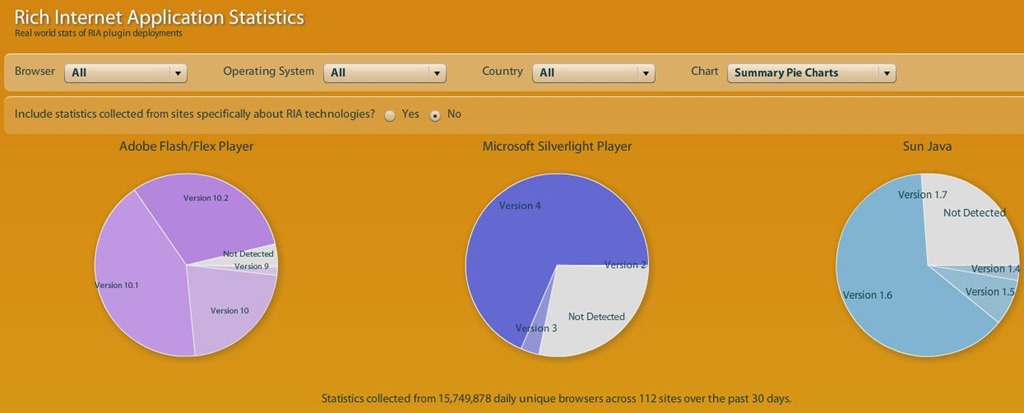Open the Chart type dropdown
The image size is (1024, 413).
point(812,73)
